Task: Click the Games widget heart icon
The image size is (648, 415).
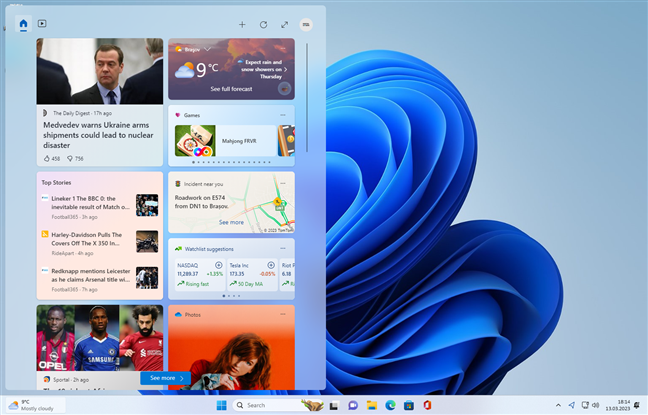Action: (x=178, y=115)
